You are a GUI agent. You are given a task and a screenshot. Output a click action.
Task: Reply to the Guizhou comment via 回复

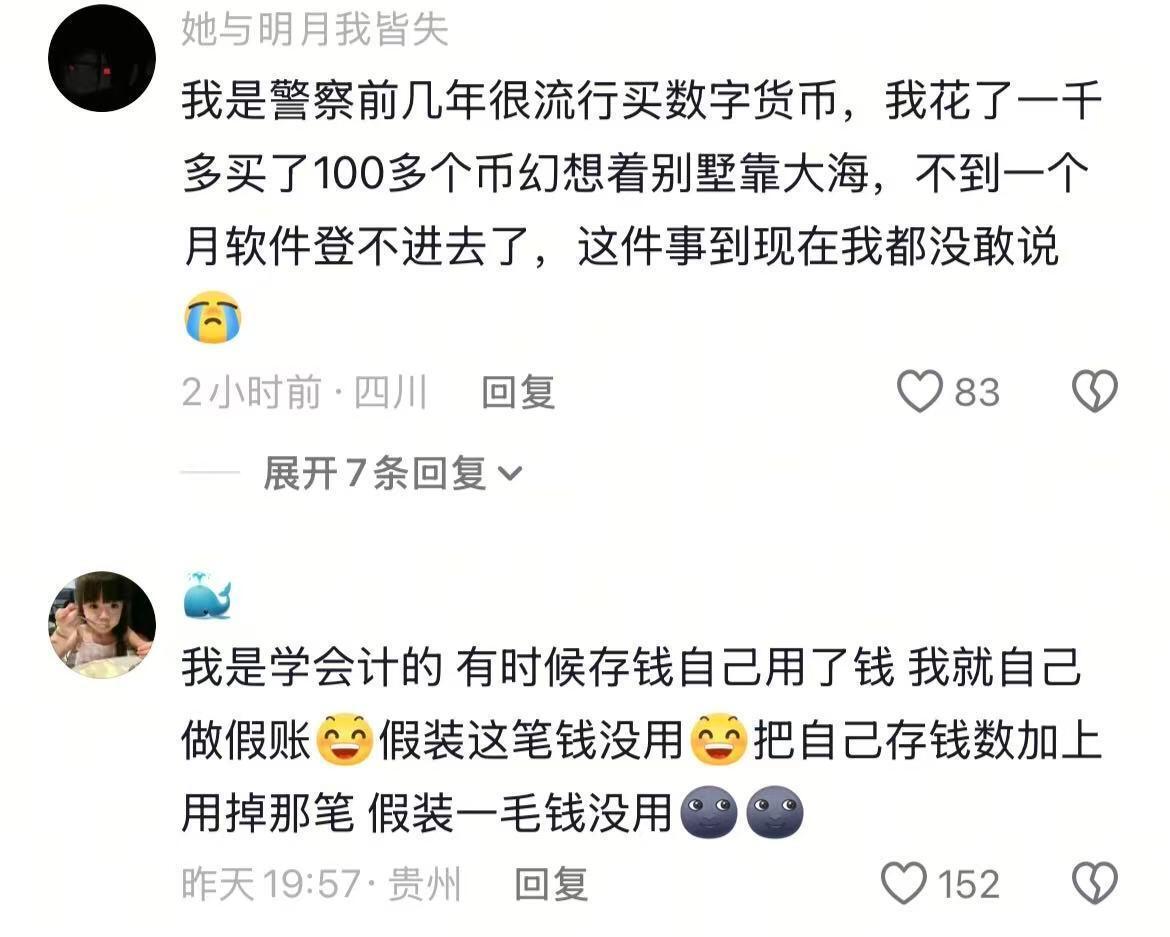pos(551,884)
